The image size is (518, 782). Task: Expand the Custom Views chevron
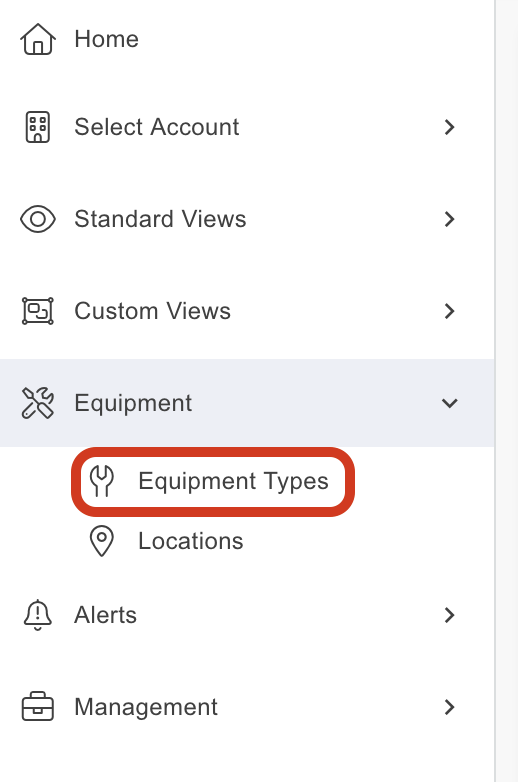tap(449, 311)
